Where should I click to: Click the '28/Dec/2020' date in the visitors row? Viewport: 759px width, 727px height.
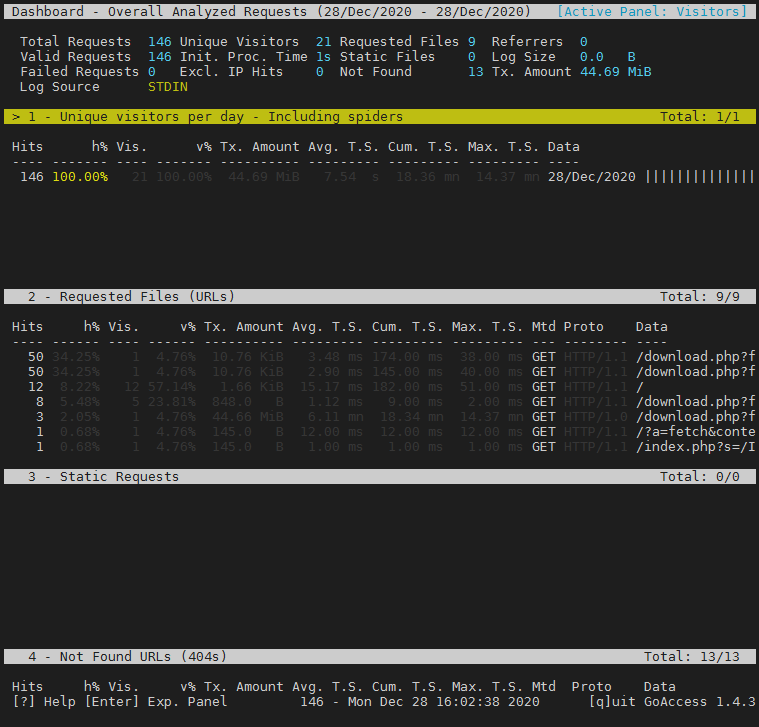point(592,177)
